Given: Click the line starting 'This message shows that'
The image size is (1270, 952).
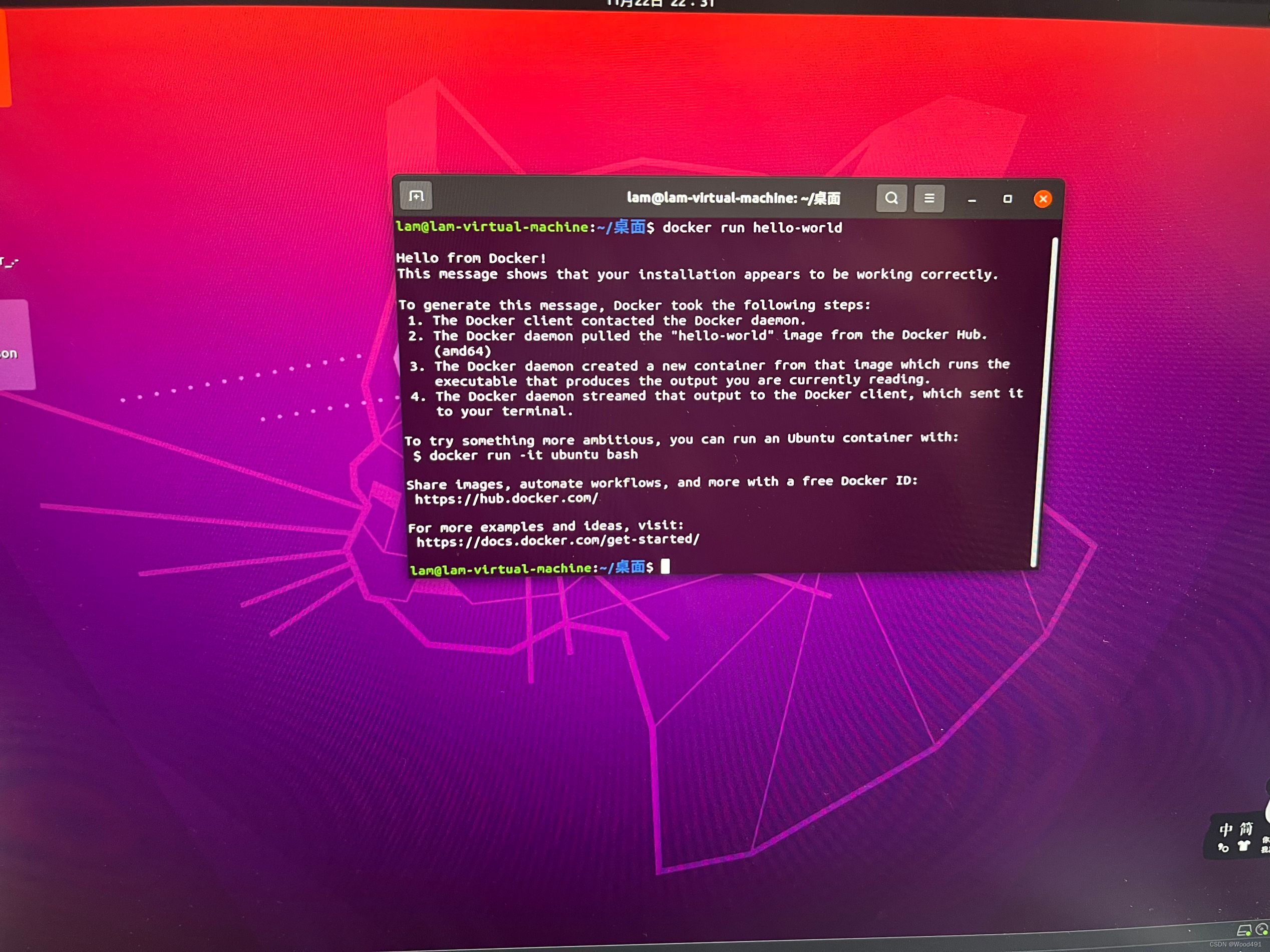Looking at the screenshot, I should (x=698, y=274).
